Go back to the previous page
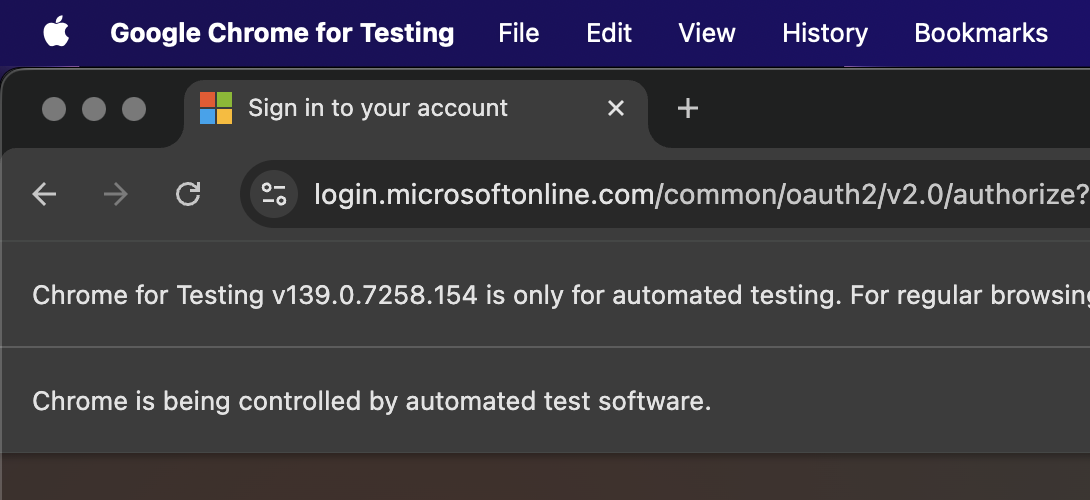This screenshot has width=1090, height=500. (x=44, y=194)
